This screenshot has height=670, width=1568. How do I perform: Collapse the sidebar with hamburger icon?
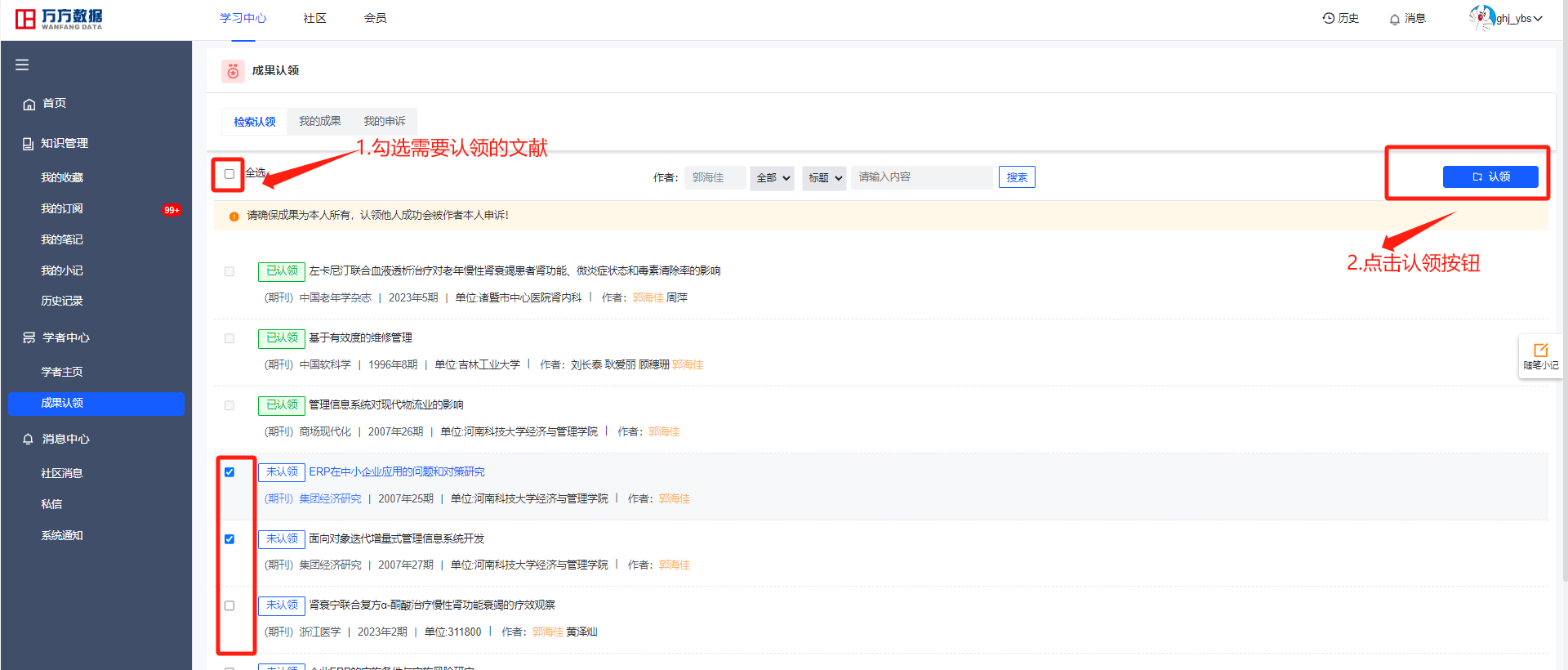click(22, 65)
